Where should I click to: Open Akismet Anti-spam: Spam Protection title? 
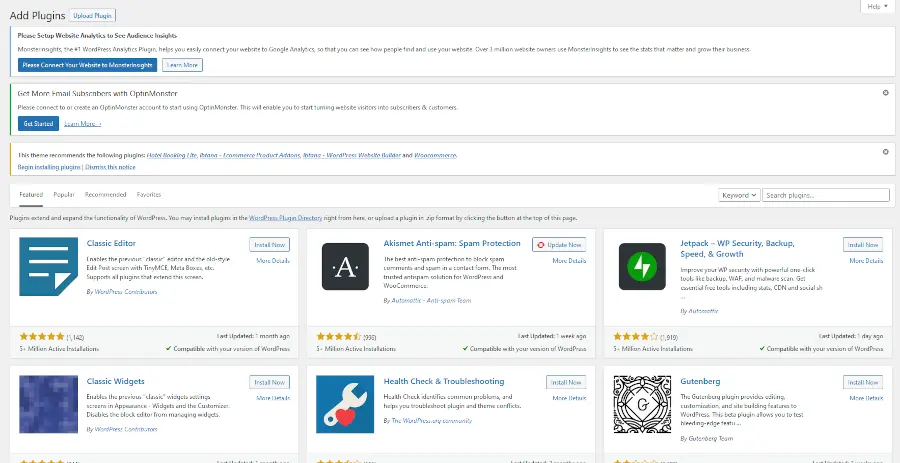coord(452,243)
